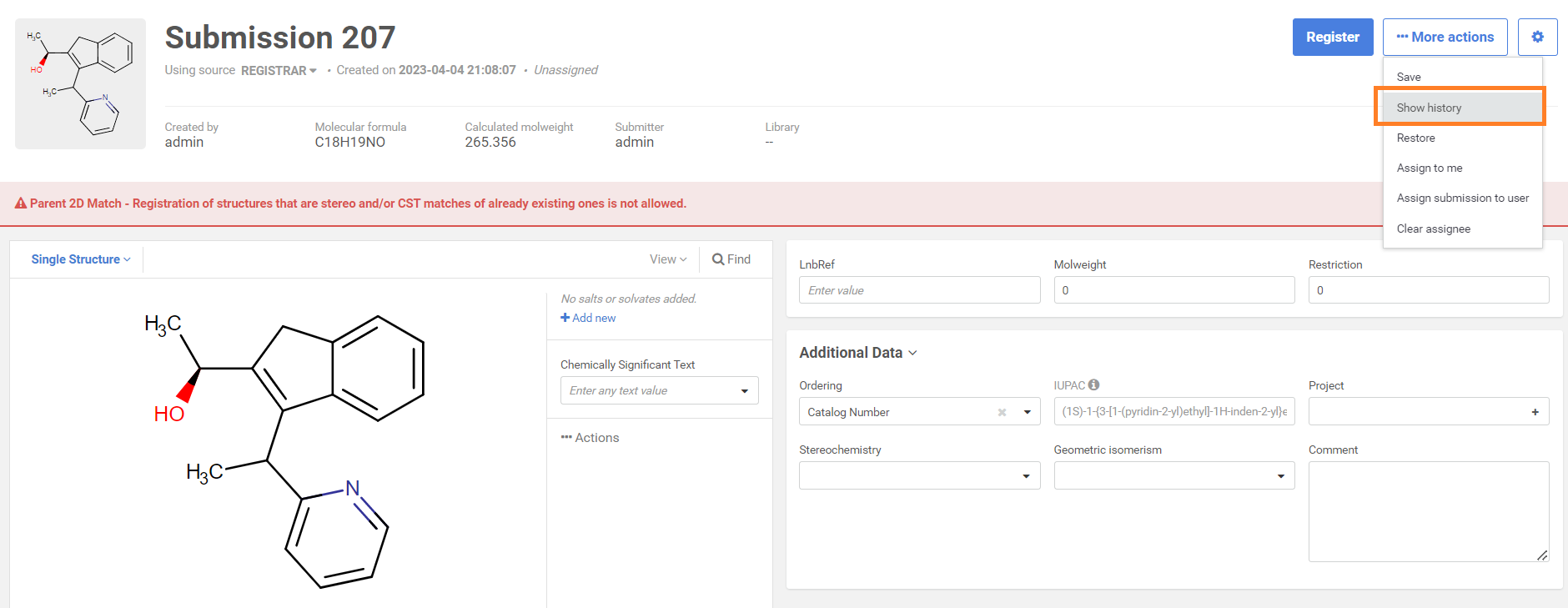Focus the LnbRef input field

(919, 290)
